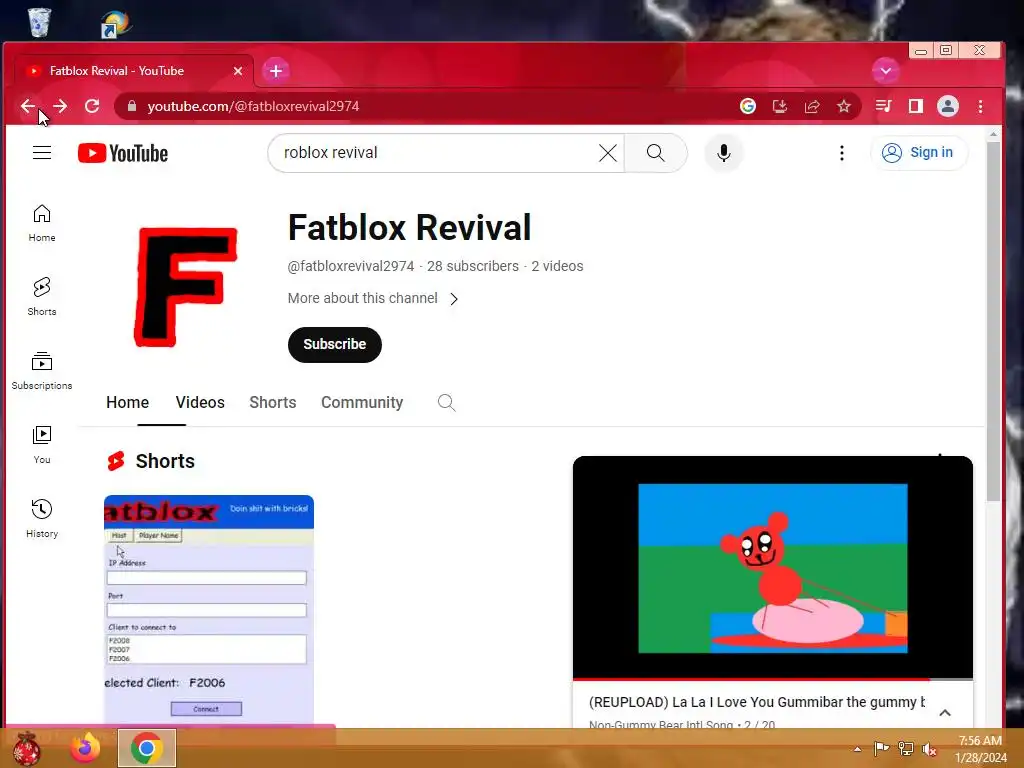Viewport: 1024px width, 768px height.
Task: Start voice search with the microphone
Action: coord(724,153)
